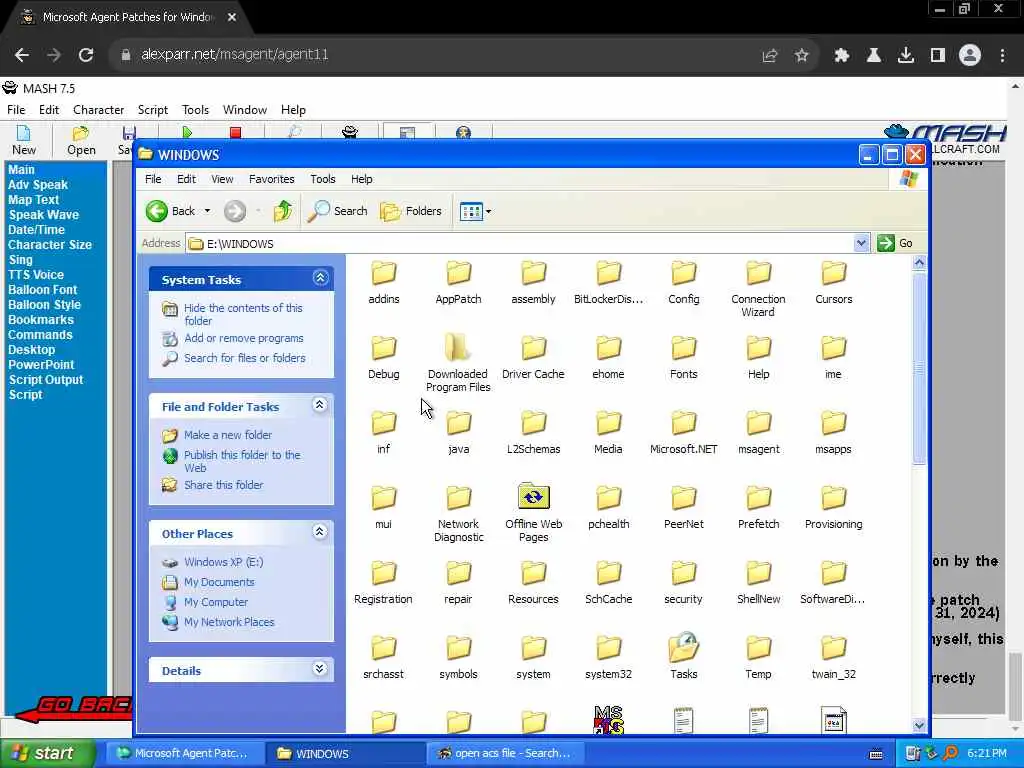Open the system32 folder
Viewport: 1024px width, 768px height.
point(608,657)
